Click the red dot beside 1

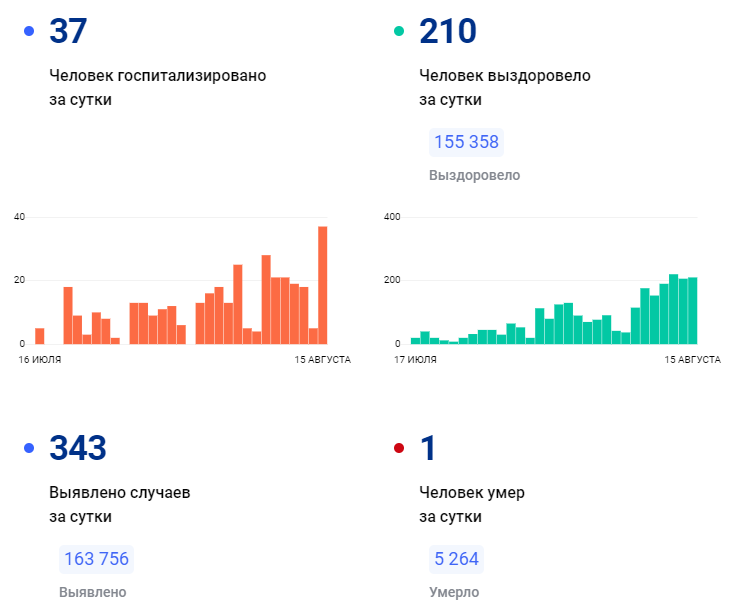tap(399, 448)
